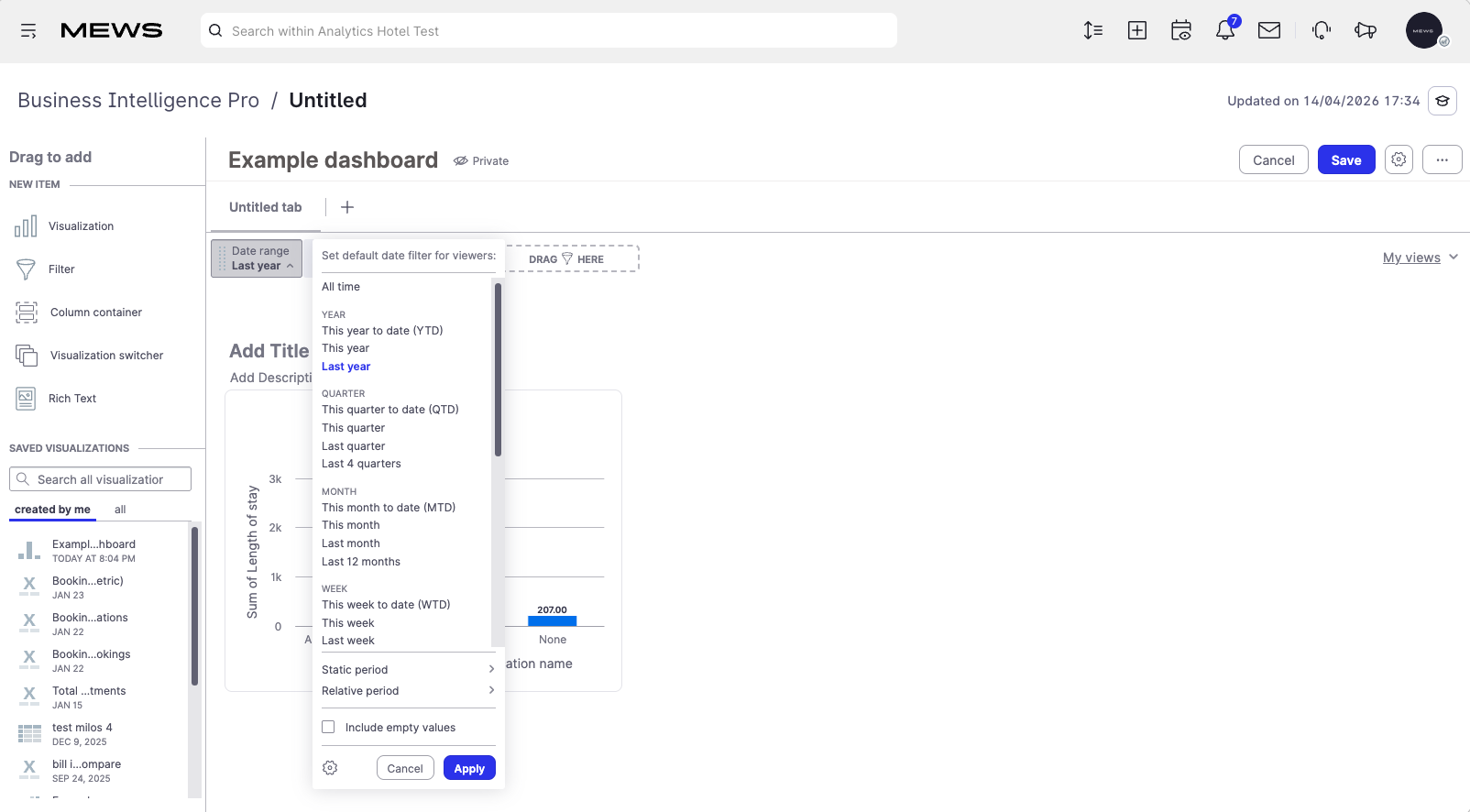
Task: Apply the date filter
Action: [x=469, y=768]
